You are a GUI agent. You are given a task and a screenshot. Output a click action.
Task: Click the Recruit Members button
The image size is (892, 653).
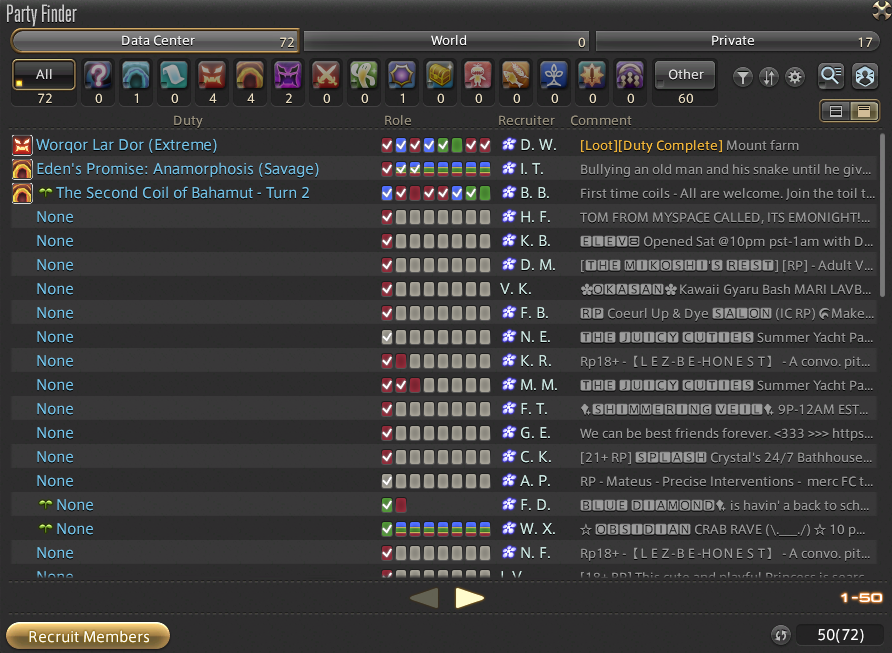[88, 636]
